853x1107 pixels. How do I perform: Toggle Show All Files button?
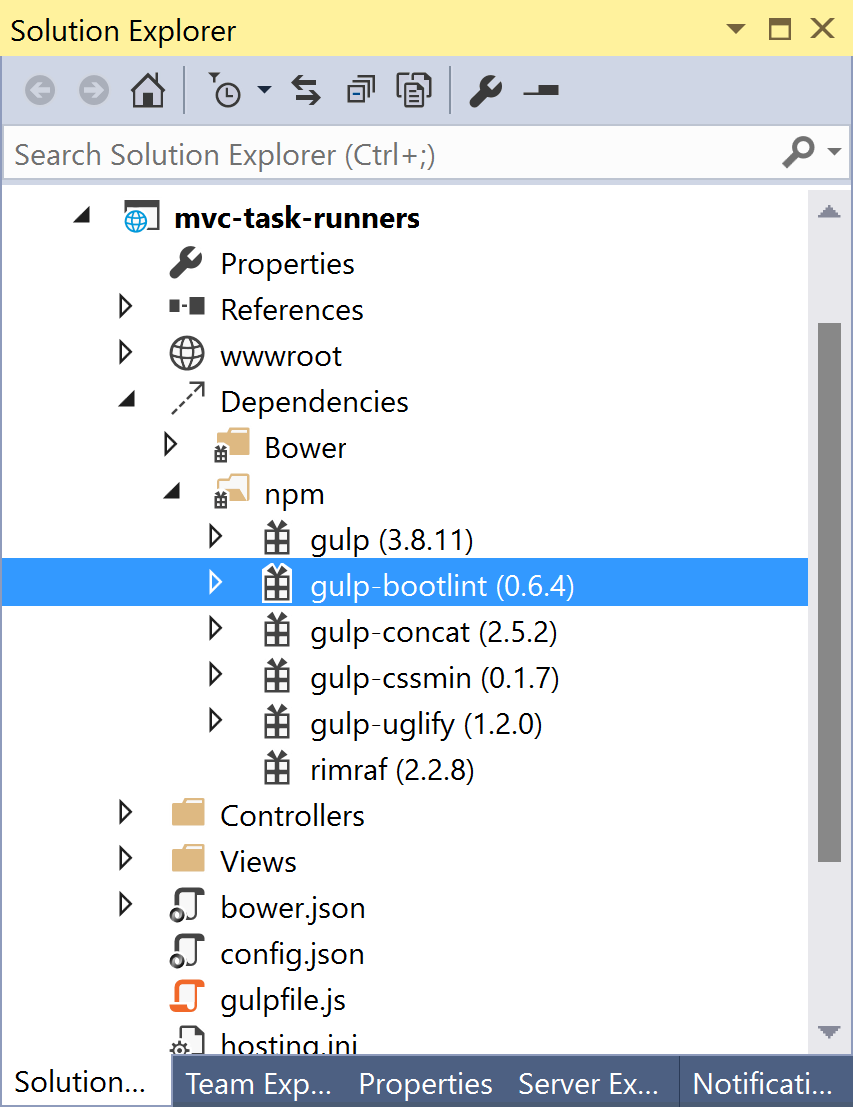point(412,91)
